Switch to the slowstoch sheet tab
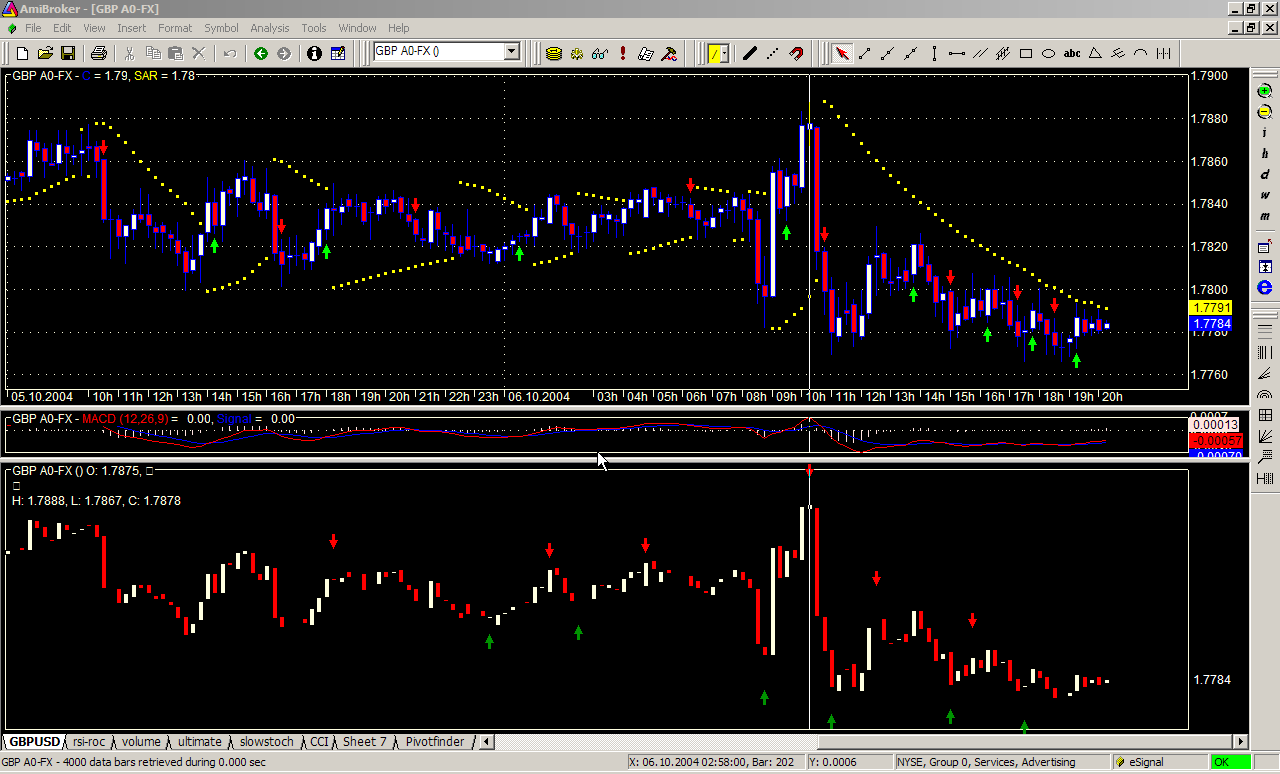The image size is (1280, 774). [x=267, y=742]
